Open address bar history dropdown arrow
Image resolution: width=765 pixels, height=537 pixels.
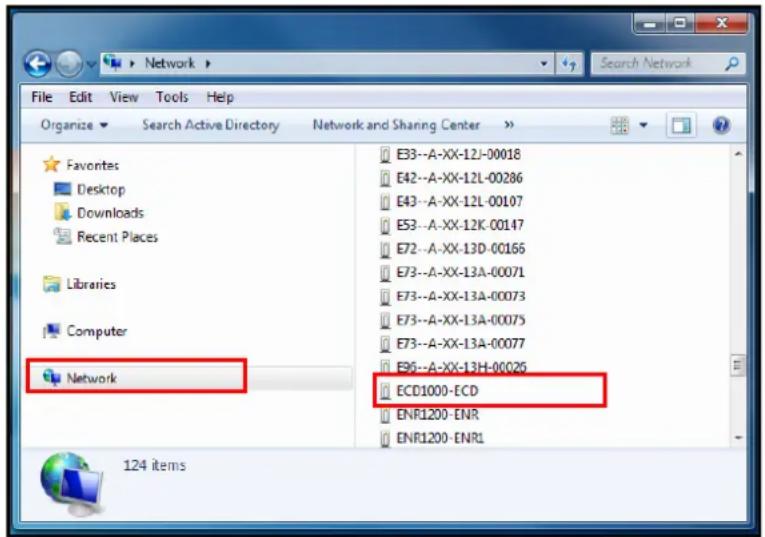point(544,63)
